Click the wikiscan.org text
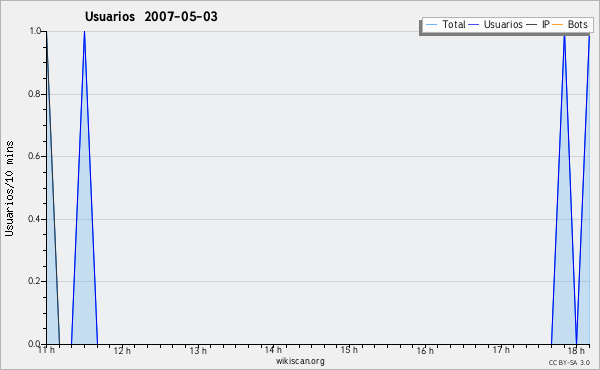Image resolution: width=600 pixels, height=370 pixels. (300, 361)
